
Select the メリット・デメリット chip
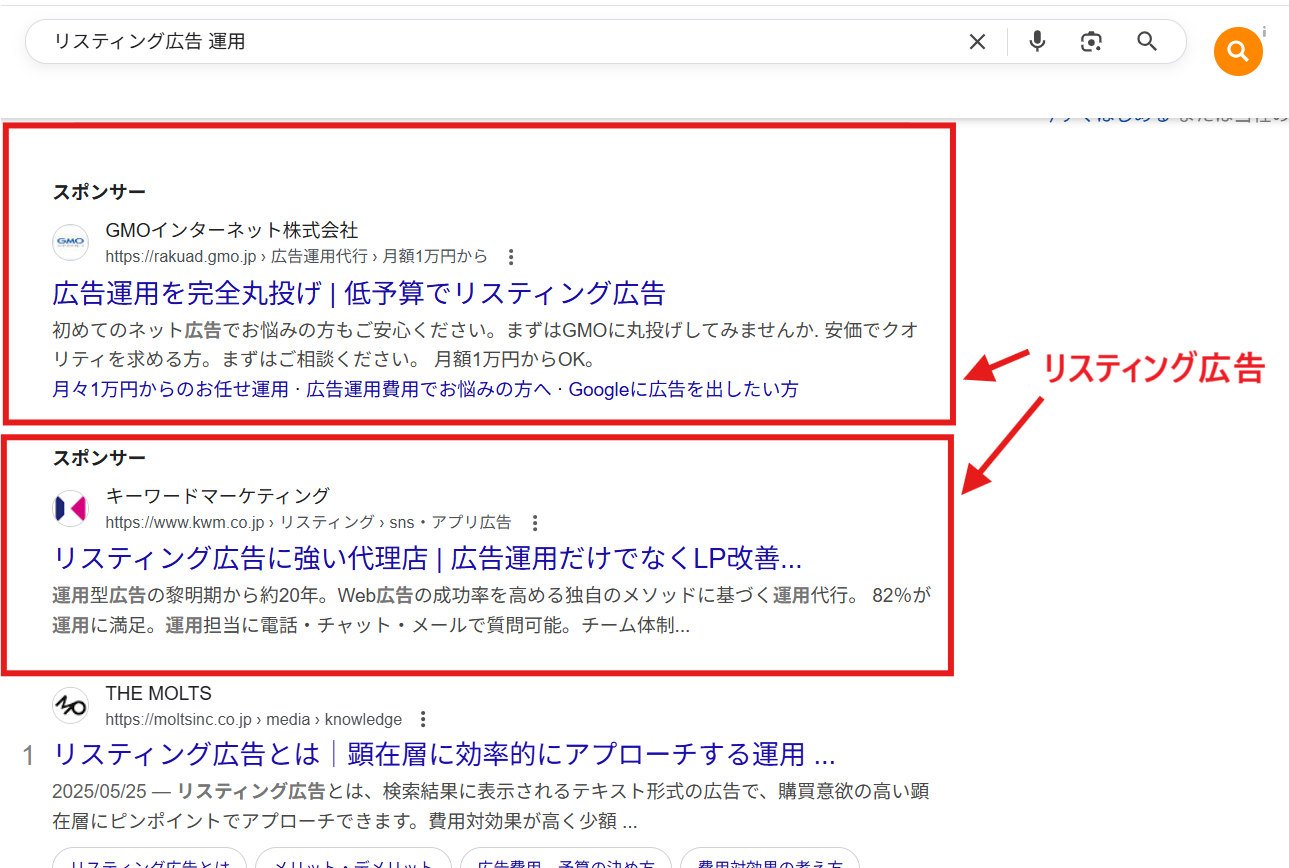[353, 860]
